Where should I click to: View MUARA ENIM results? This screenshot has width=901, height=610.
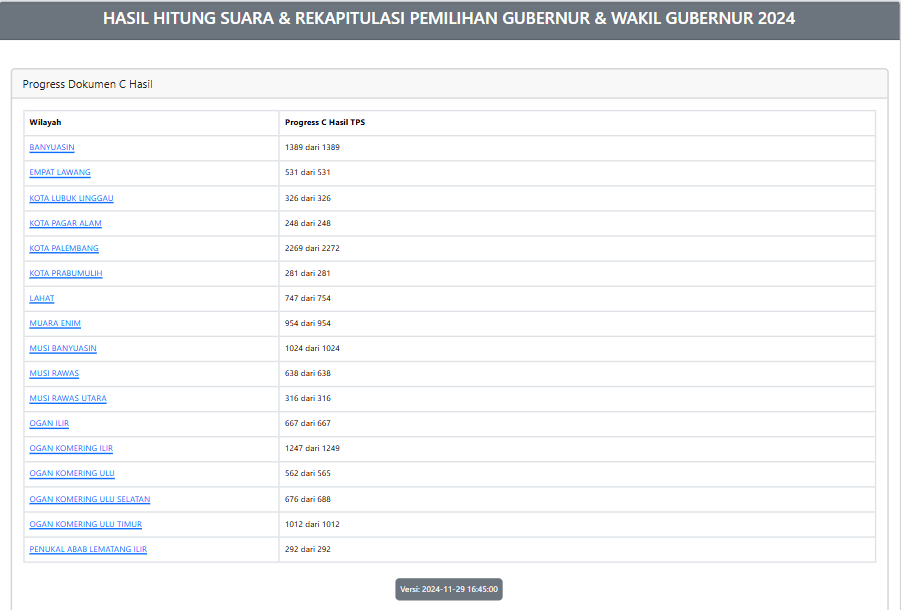click(55, 323)
